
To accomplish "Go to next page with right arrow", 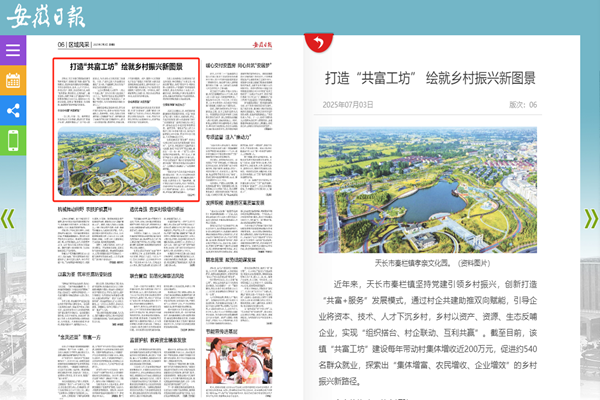I will click(x=591, y=218).
